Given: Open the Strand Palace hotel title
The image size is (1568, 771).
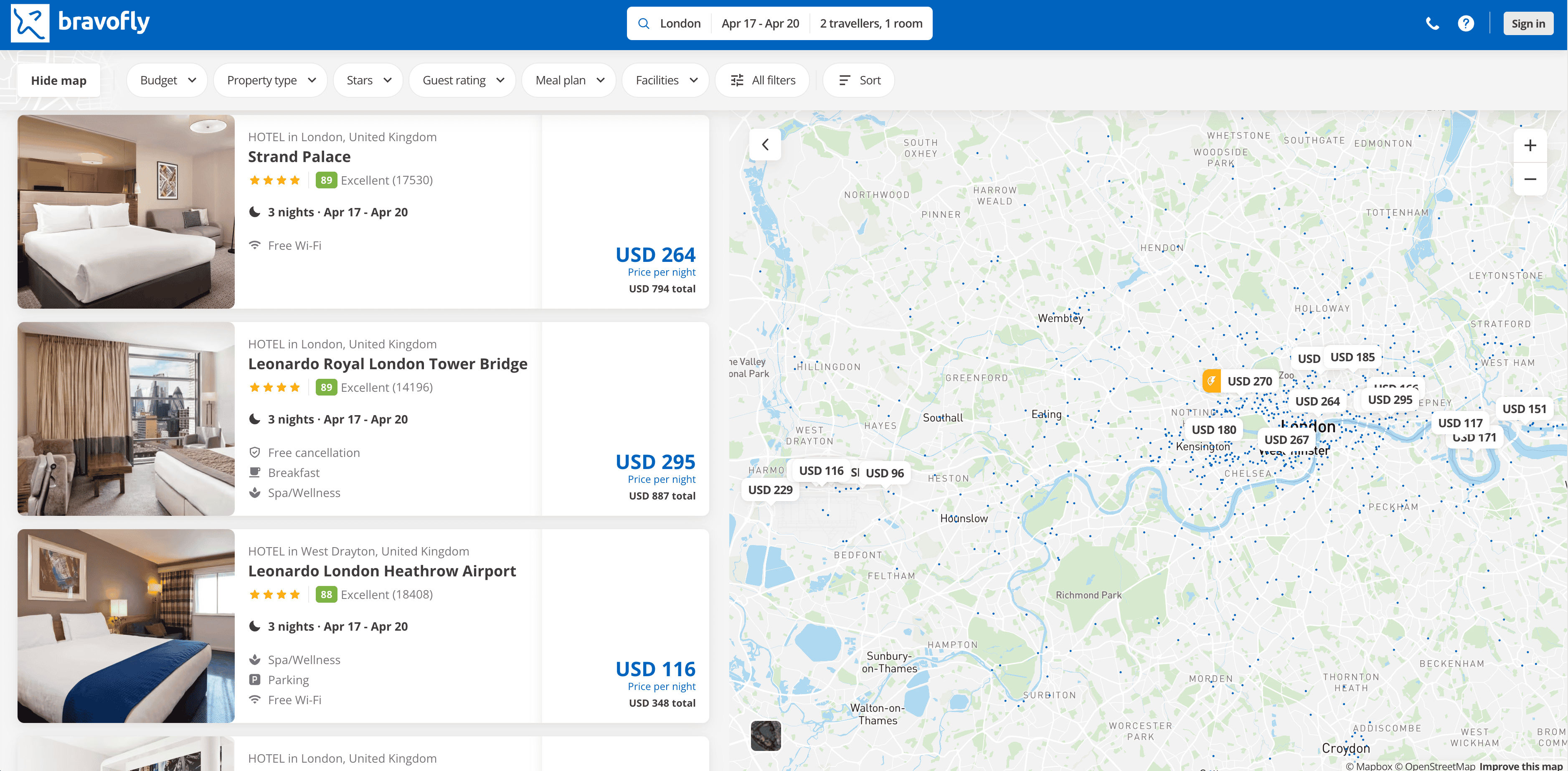Looking at the screenshot, I should 299,157.
